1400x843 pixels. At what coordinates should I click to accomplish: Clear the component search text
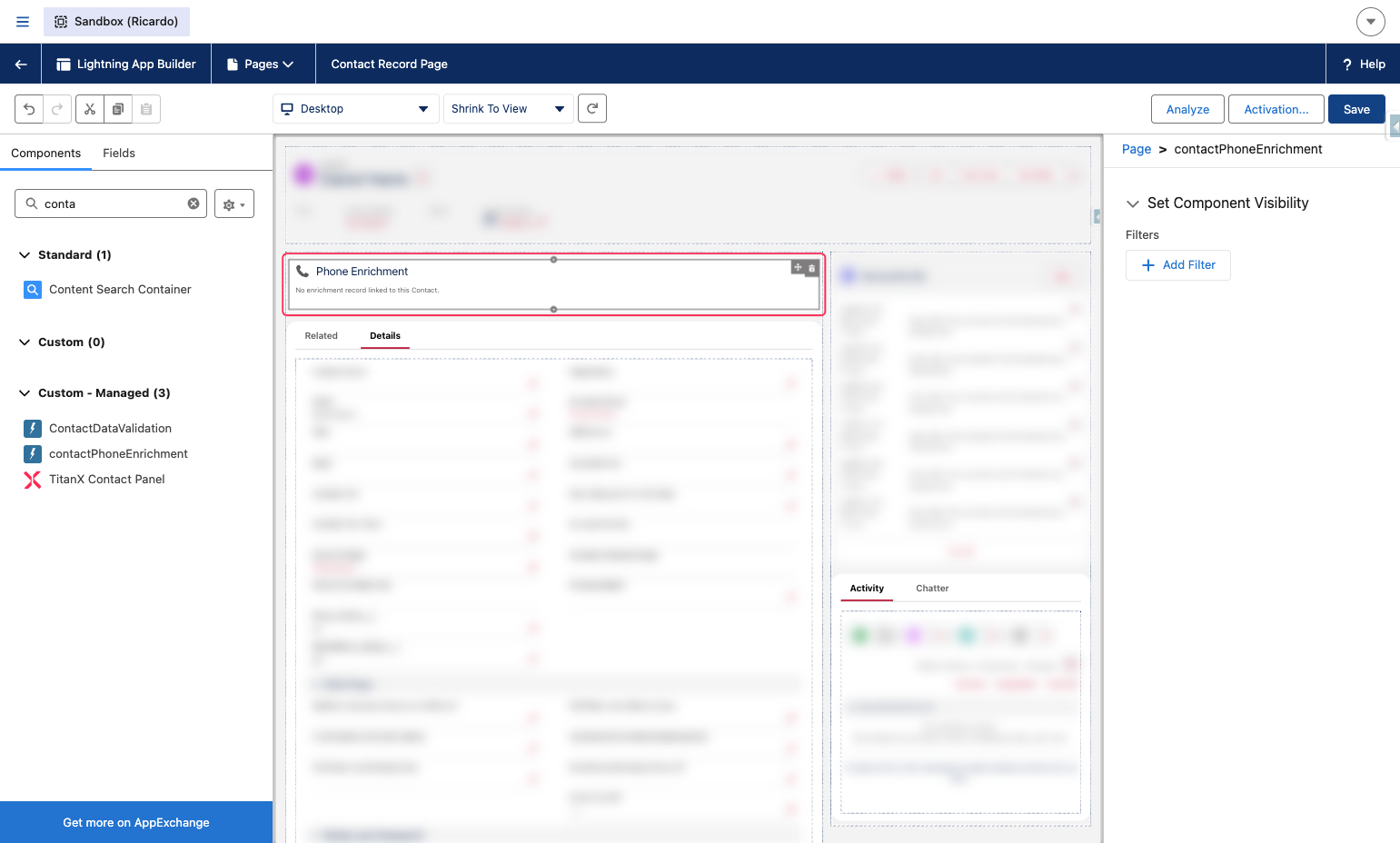pyautogui.click(x=194, y=203)
